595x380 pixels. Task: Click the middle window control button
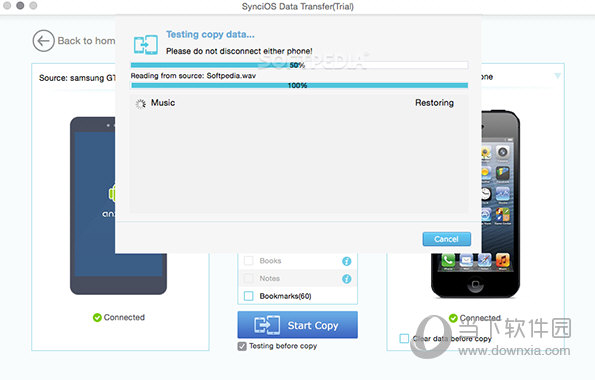(20, 5)
